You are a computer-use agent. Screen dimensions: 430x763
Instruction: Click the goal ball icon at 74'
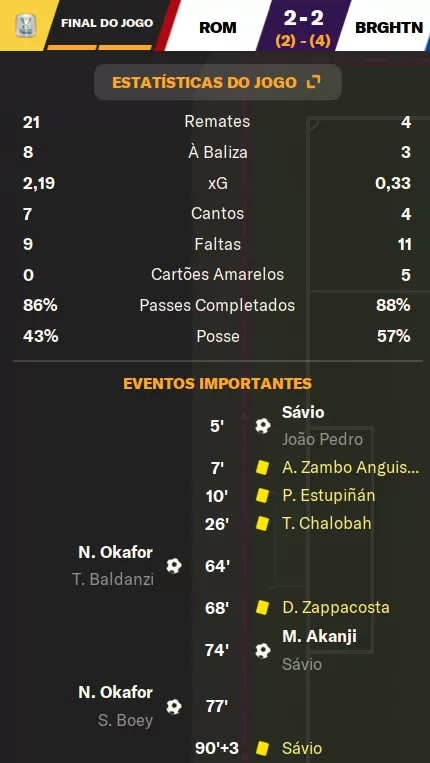point(263,651)
